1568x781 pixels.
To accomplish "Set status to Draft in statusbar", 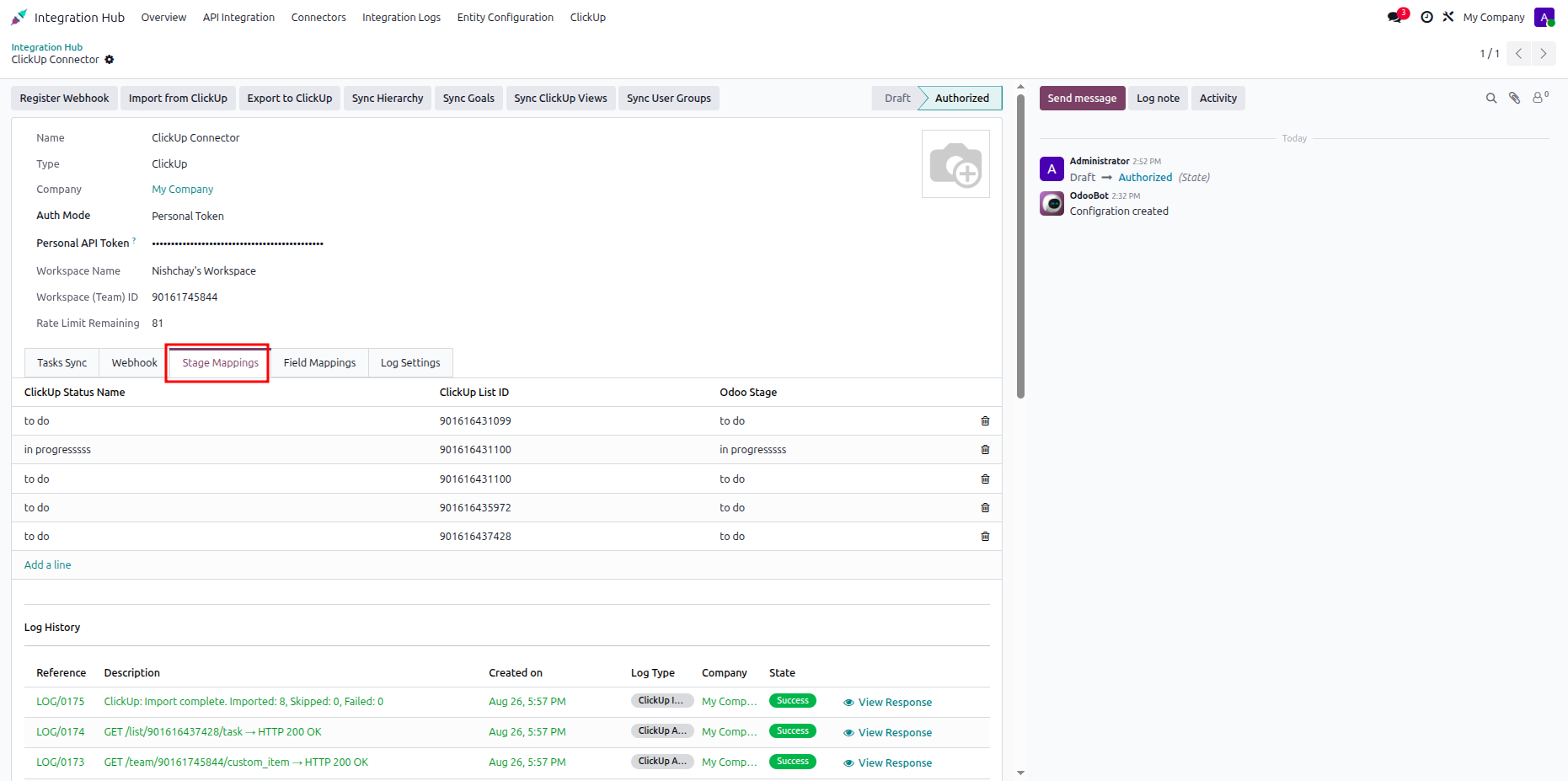I will click(897, 99).
